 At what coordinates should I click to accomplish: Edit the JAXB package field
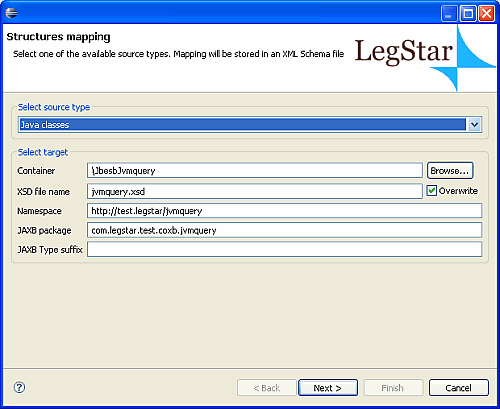tap(284, 230)
